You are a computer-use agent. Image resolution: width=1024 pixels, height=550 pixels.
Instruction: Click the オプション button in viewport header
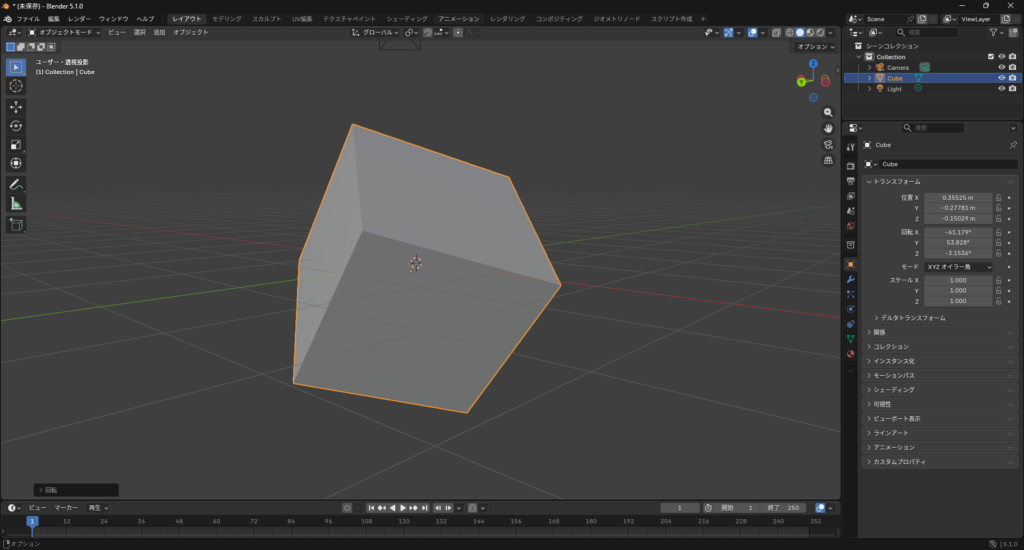(x=814, y=47)
